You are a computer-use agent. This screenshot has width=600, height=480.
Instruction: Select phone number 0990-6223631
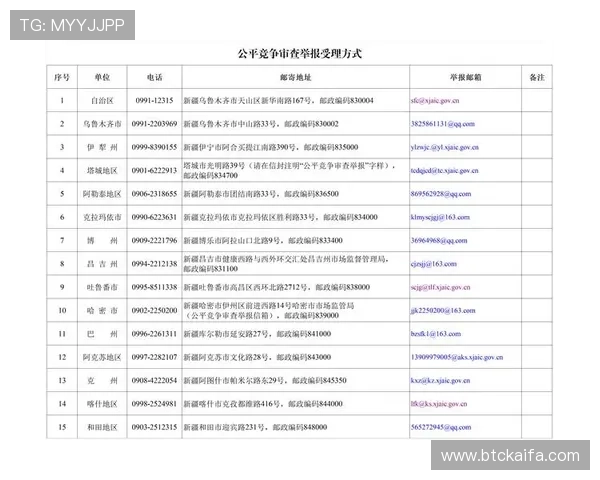point(155,217)
